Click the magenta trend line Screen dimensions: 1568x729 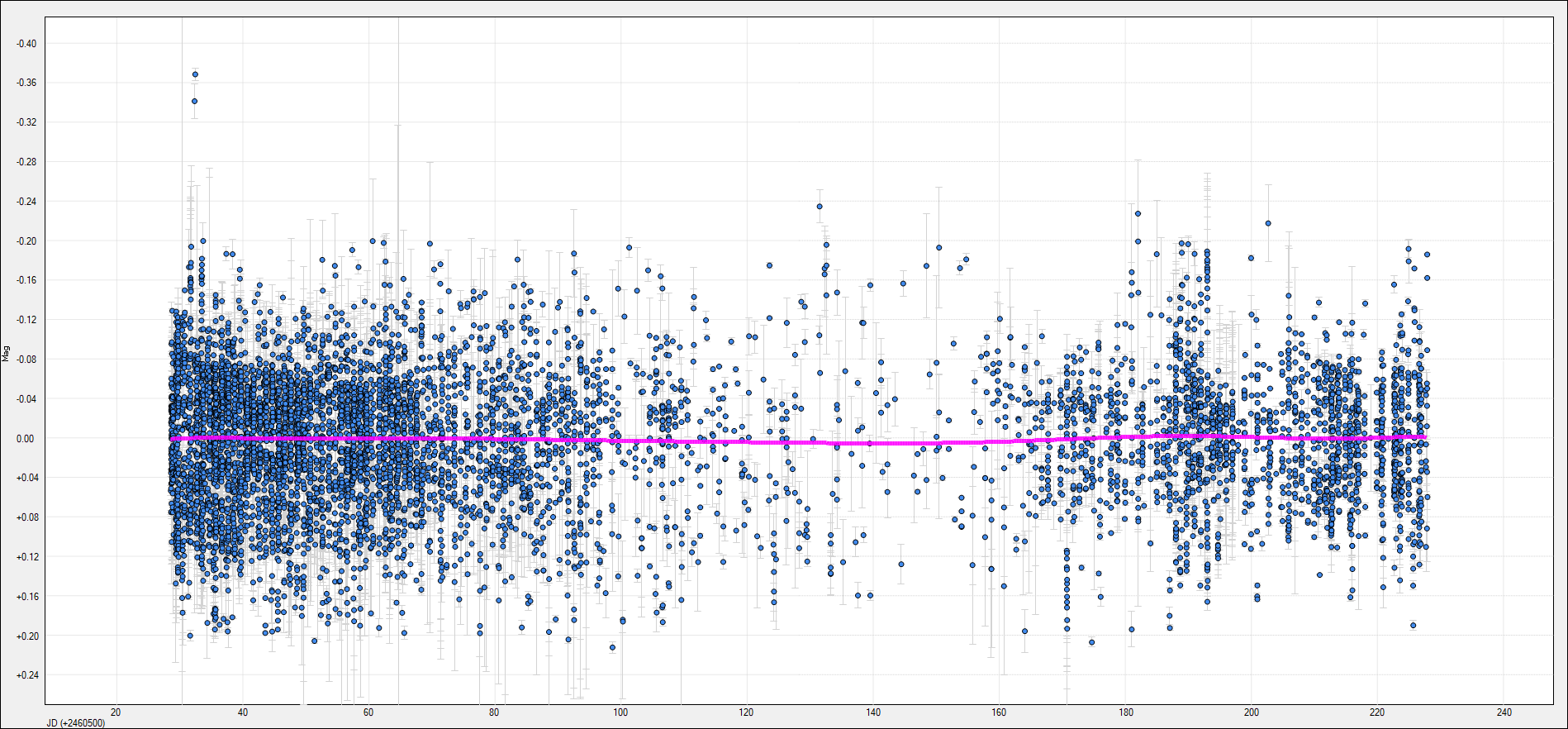[x=798, y=442]
